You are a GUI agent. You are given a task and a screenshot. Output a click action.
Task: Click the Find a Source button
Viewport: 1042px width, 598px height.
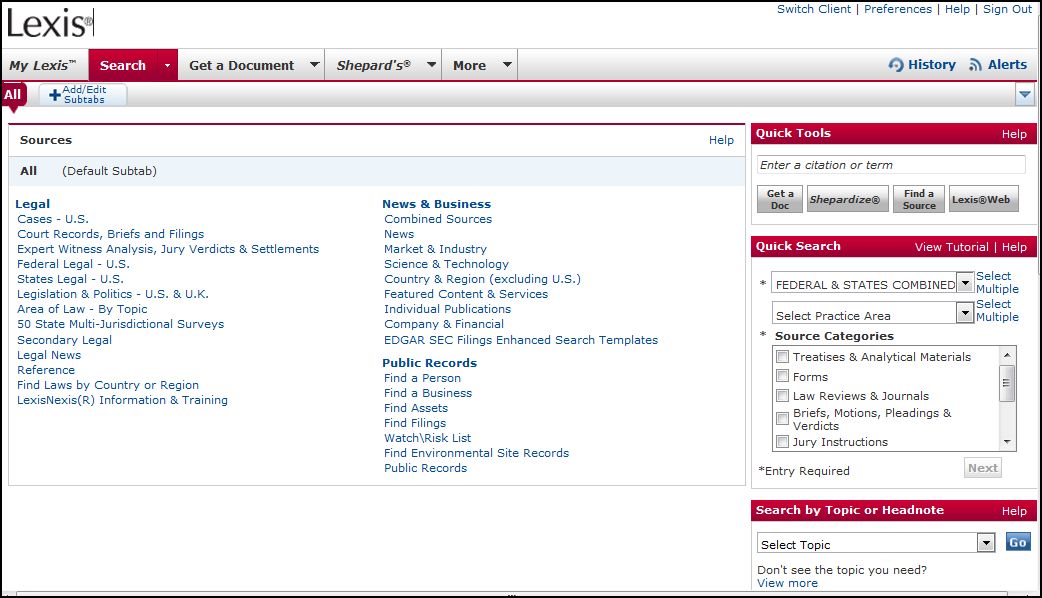(919, 199)
